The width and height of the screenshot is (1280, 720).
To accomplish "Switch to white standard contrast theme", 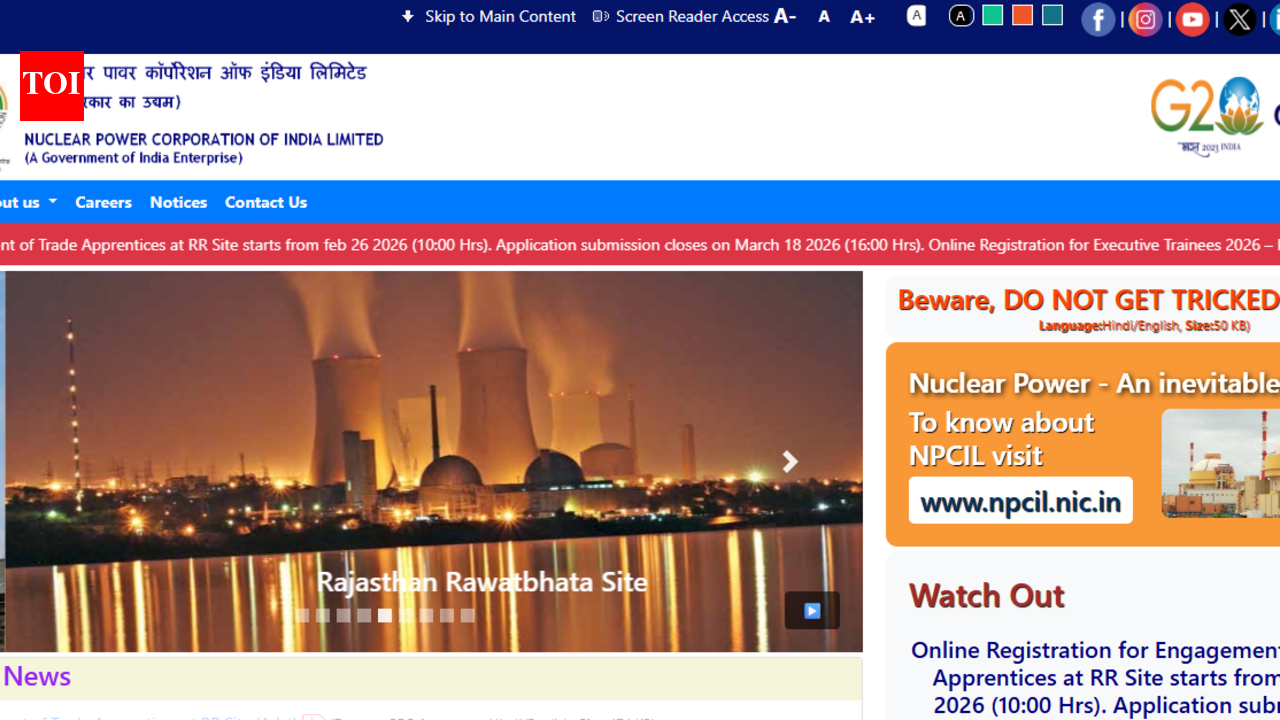I will coord(916,16).
